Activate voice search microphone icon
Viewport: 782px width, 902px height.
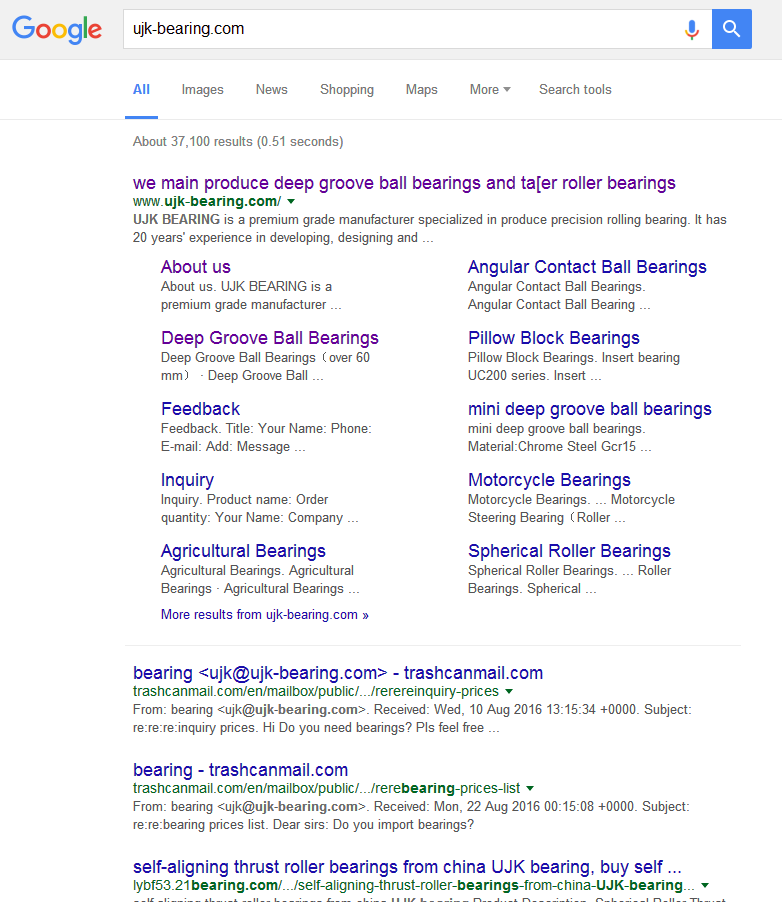691,29
